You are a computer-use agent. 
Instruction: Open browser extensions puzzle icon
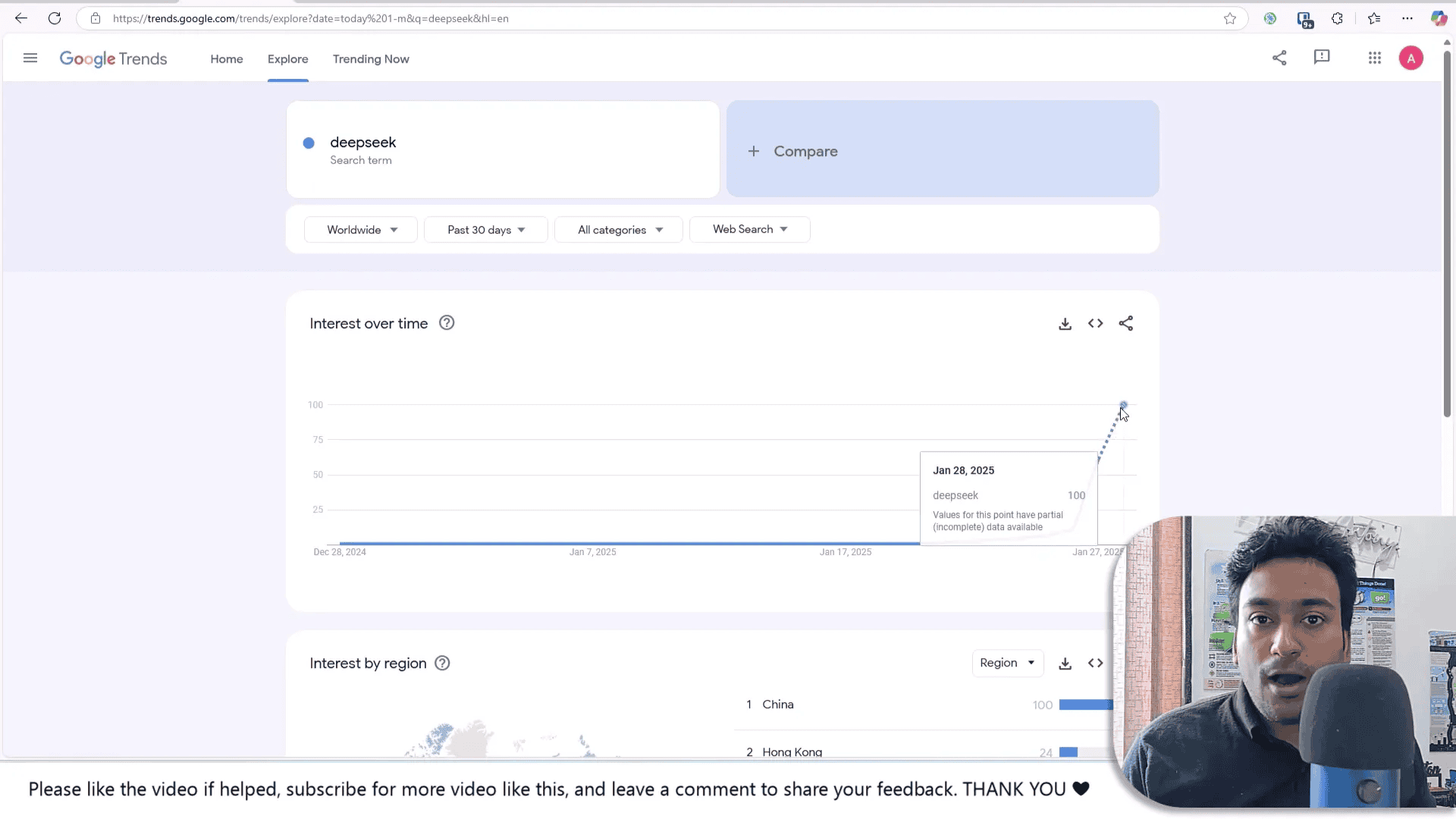click(x=1338, y=18)
